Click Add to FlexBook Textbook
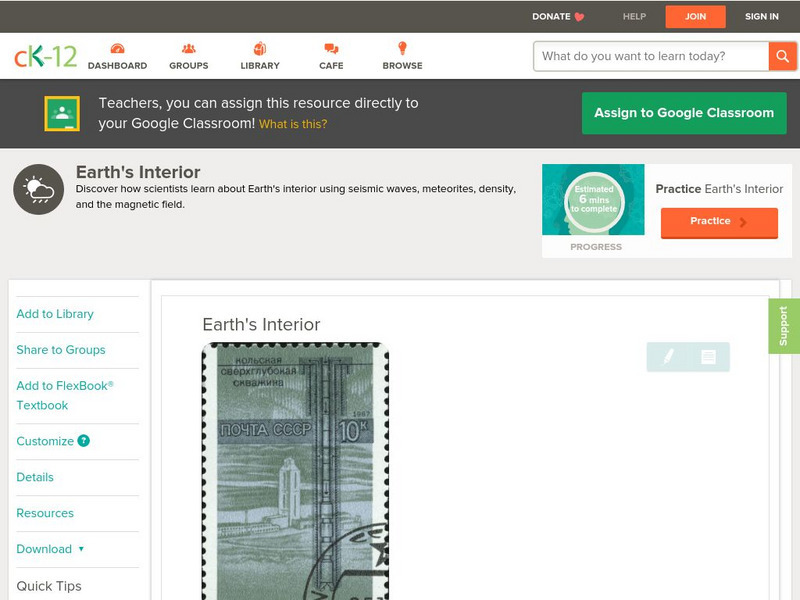This screenshot has height=600, width=800. tap(65, 395)
